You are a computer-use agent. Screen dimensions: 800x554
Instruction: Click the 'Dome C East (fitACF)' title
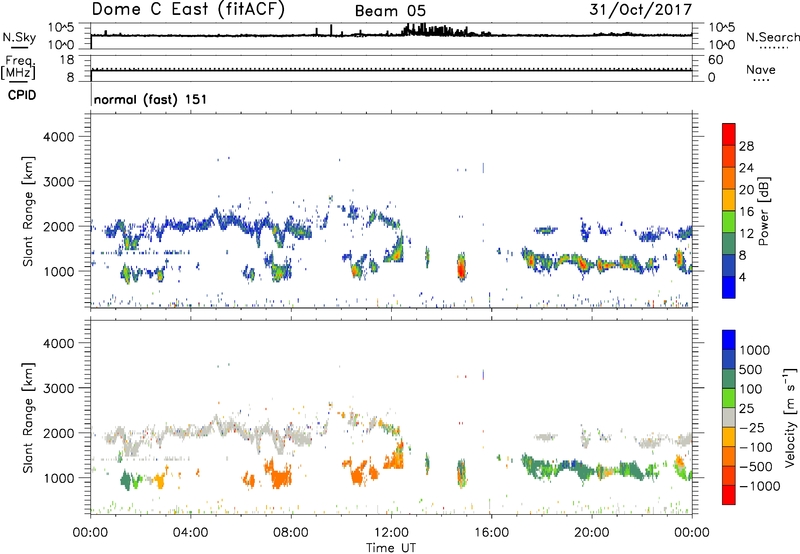click(188, 9)
